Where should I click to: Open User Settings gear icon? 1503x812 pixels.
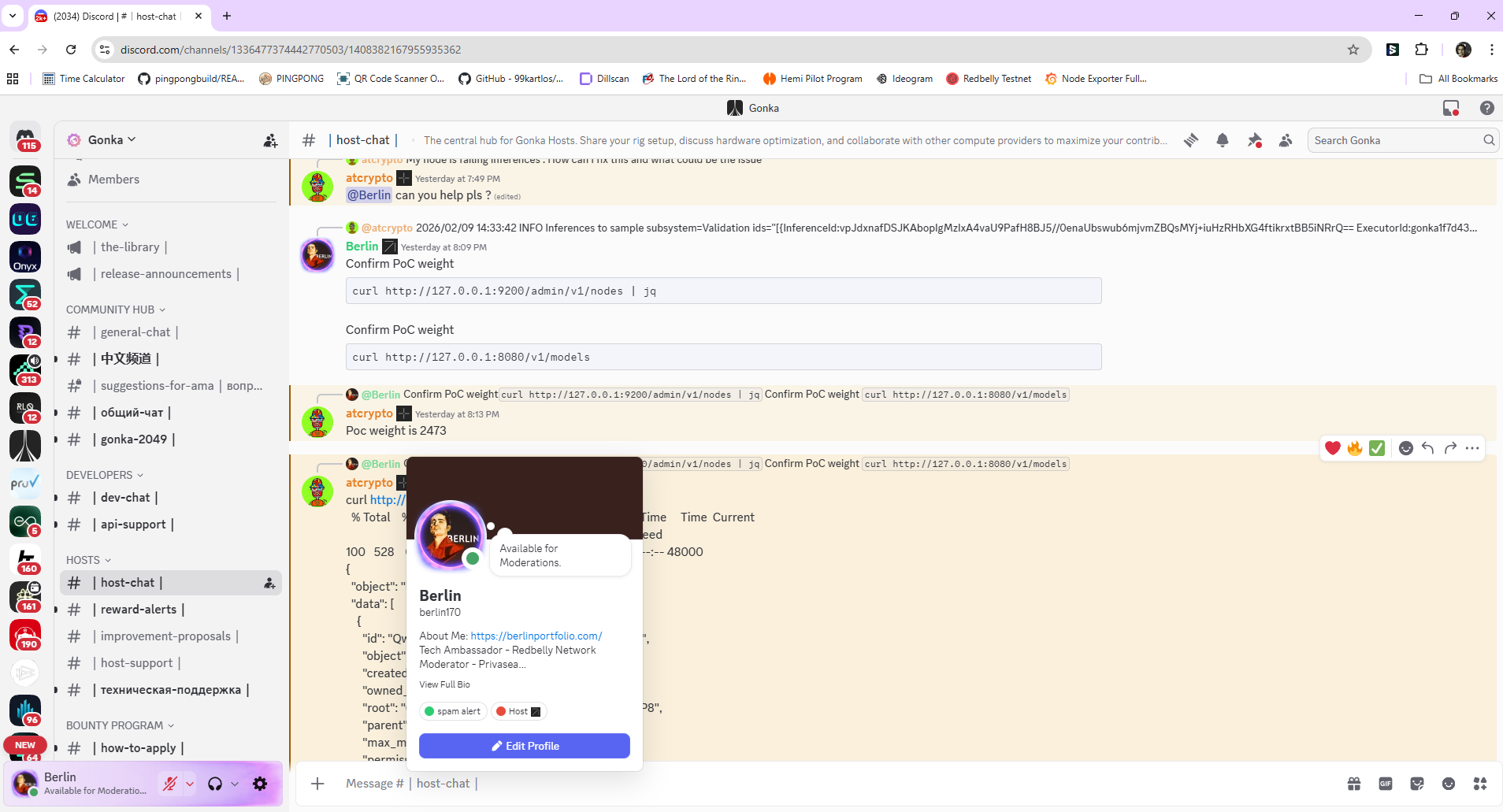coord(260,784)
